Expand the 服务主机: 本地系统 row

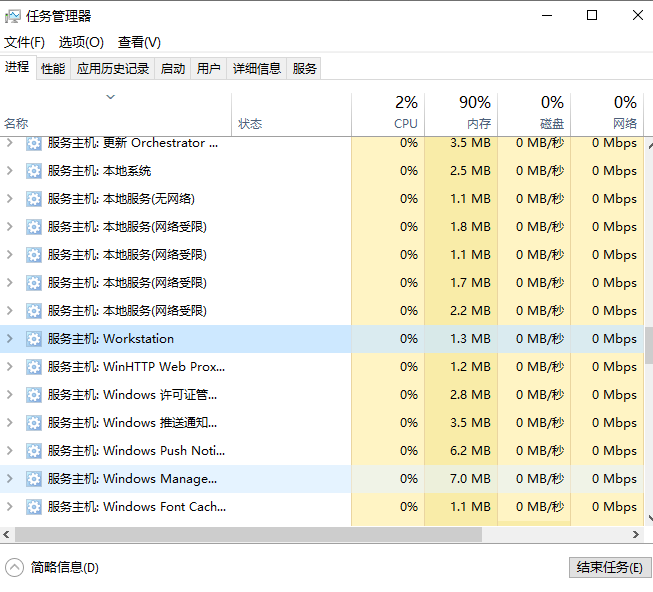pos(10,171)
